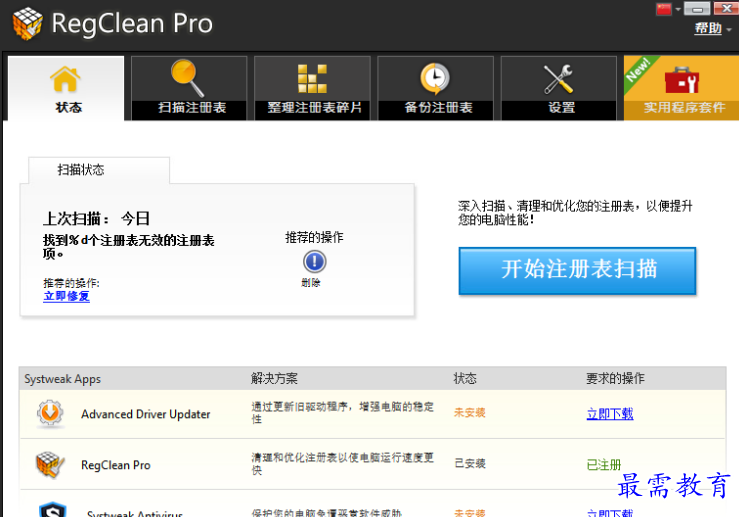Switch to 扫描注册表 tab
Screen dimensions: 739x517
click(189, 88)
